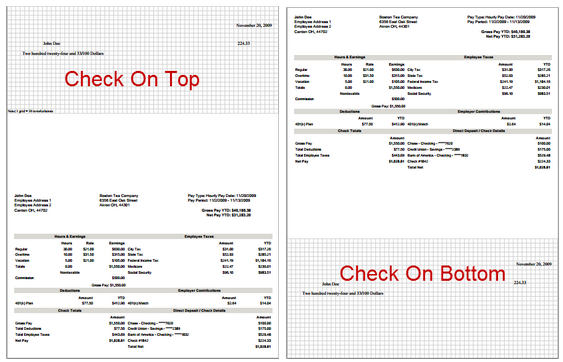This screenshot has width=563, height=362.
Task: Click written amount line on the bottom check
Action: click(343, 293)
